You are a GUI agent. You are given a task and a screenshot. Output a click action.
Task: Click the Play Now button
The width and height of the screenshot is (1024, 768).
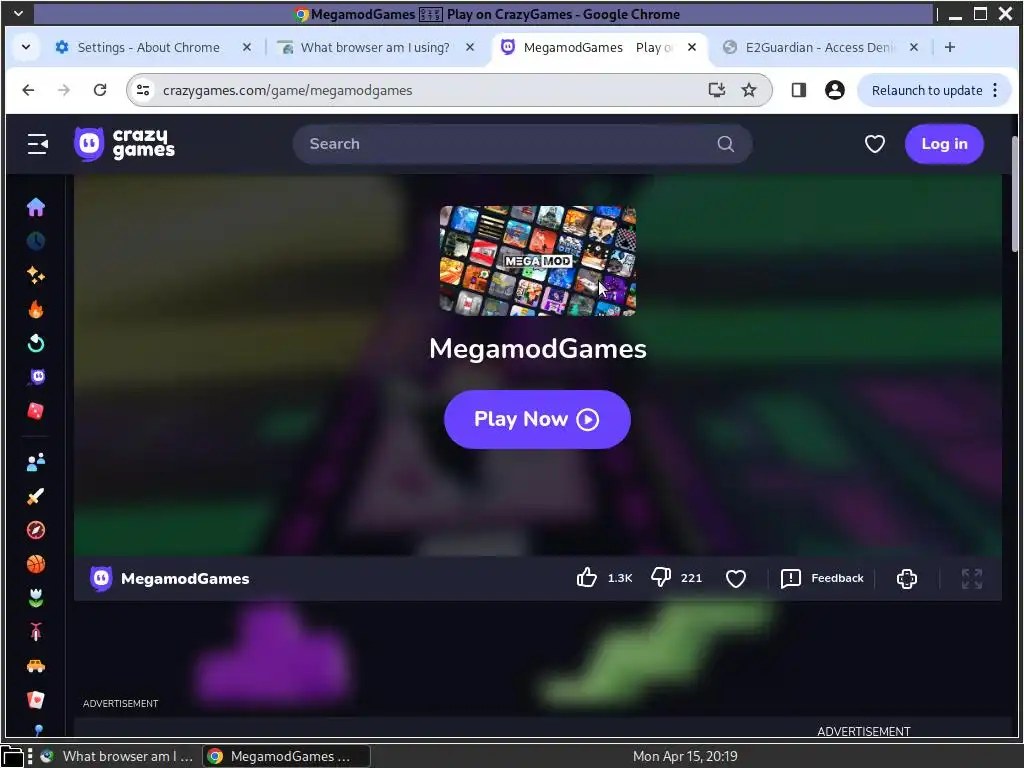(537, 419)
